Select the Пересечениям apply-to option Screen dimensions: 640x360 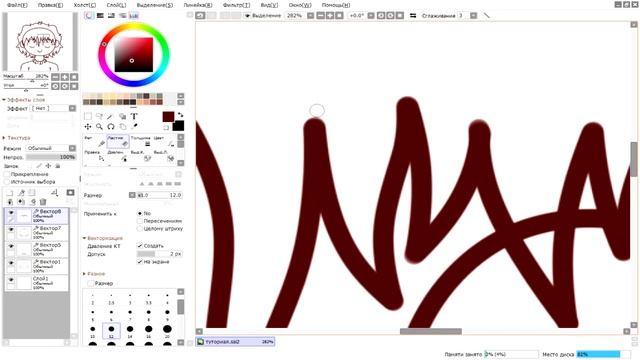coord(140,221)
